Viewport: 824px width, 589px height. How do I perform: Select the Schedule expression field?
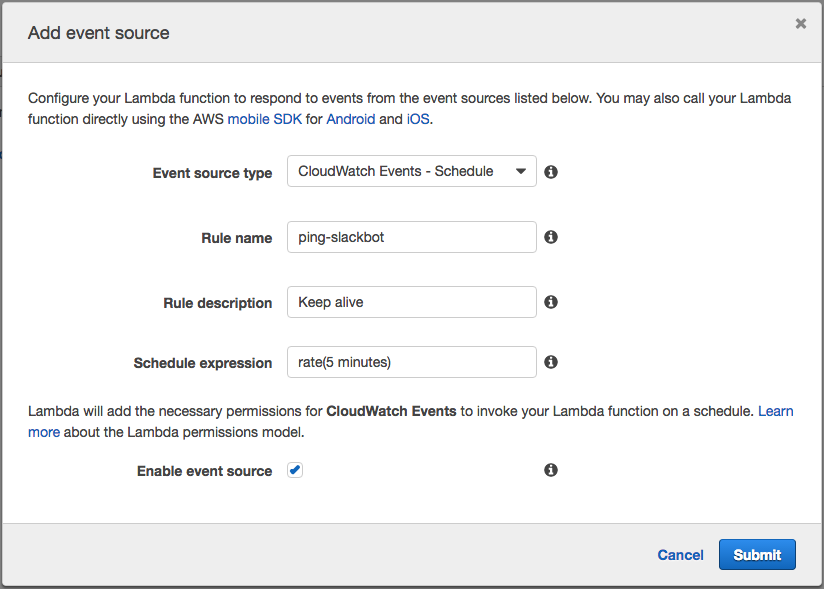click(x=411, y=362)
